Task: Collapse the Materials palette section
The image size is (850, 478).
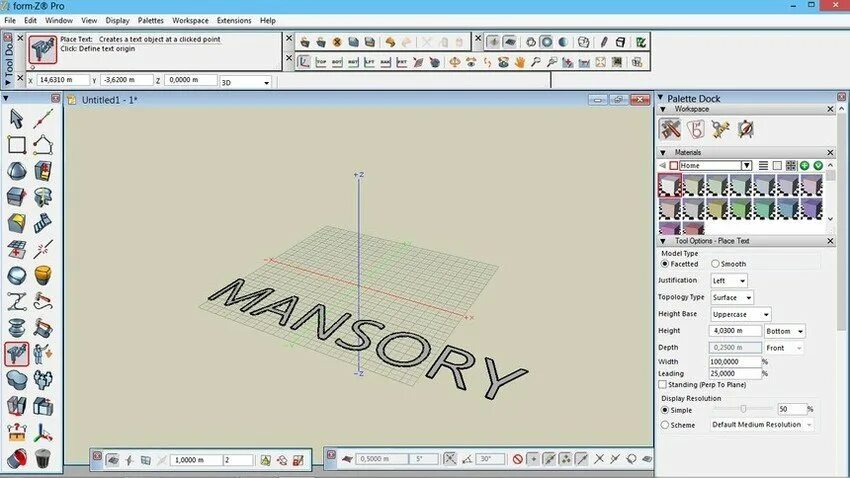Action: click(x=662, y=153)
